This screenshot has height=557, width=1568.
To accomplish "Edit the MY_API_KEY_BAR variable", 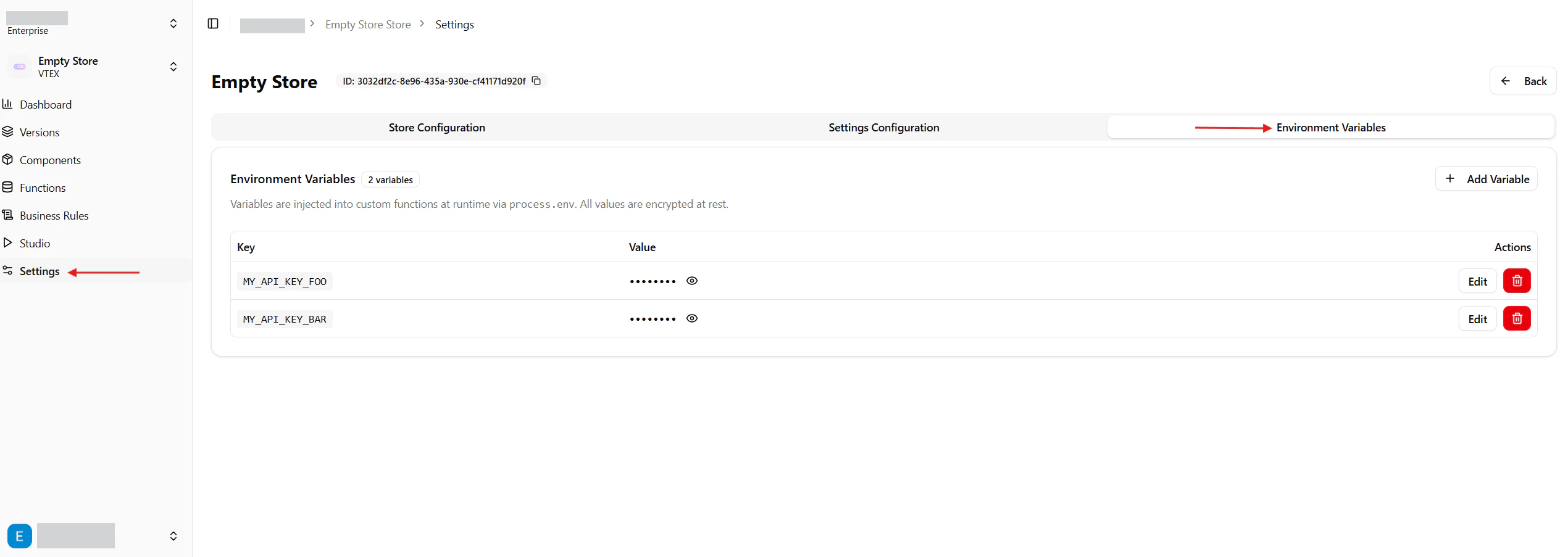I will [x=1477, y=319].
